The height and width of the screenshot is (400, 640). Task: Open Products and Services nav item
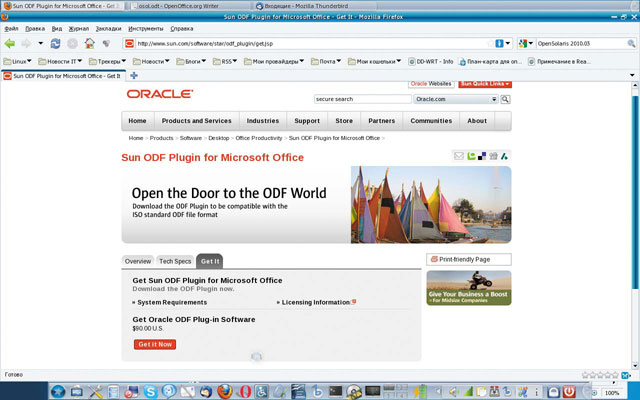[x=196, y=121]
